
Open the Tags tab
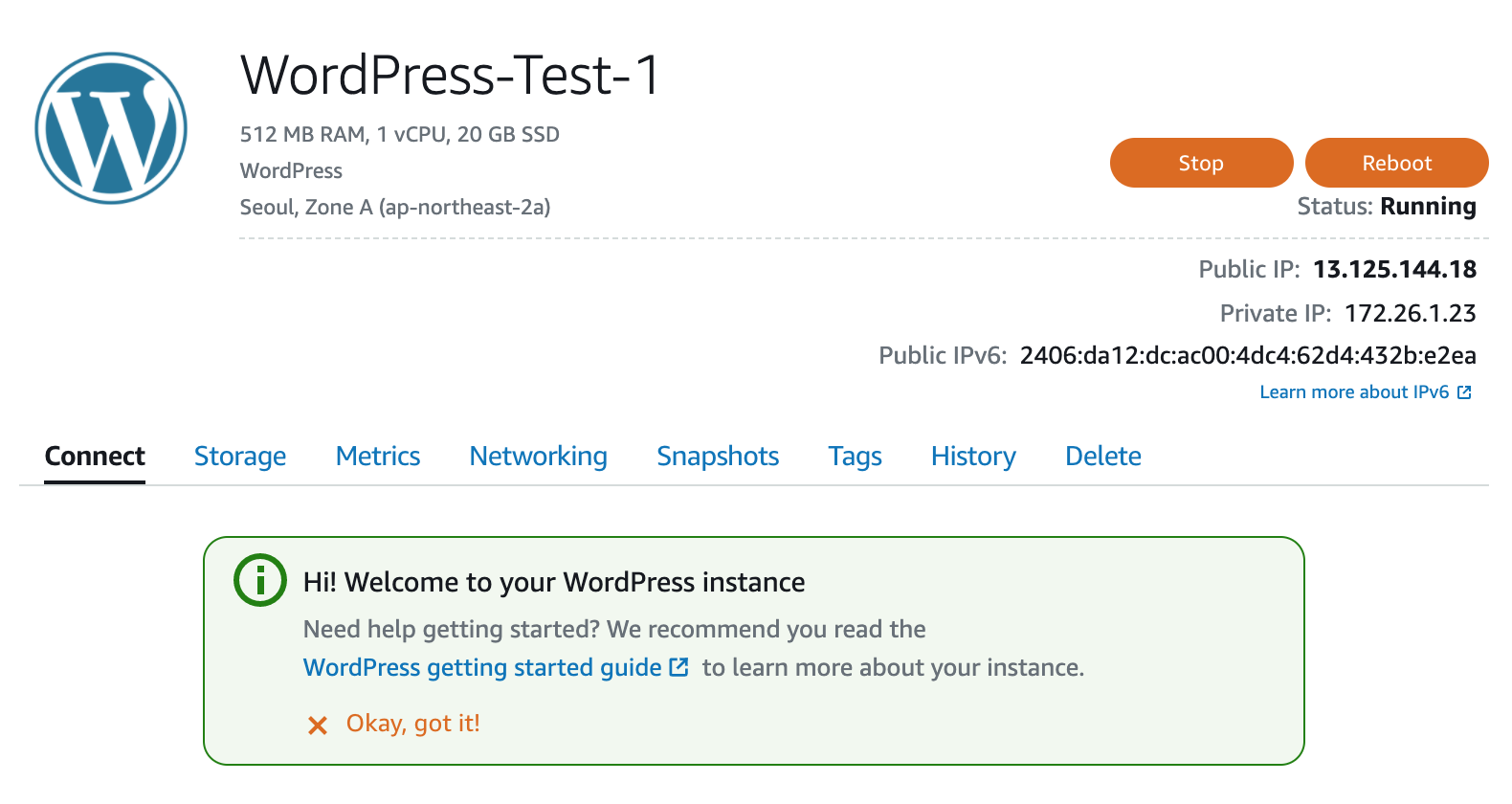click(856, 457)
